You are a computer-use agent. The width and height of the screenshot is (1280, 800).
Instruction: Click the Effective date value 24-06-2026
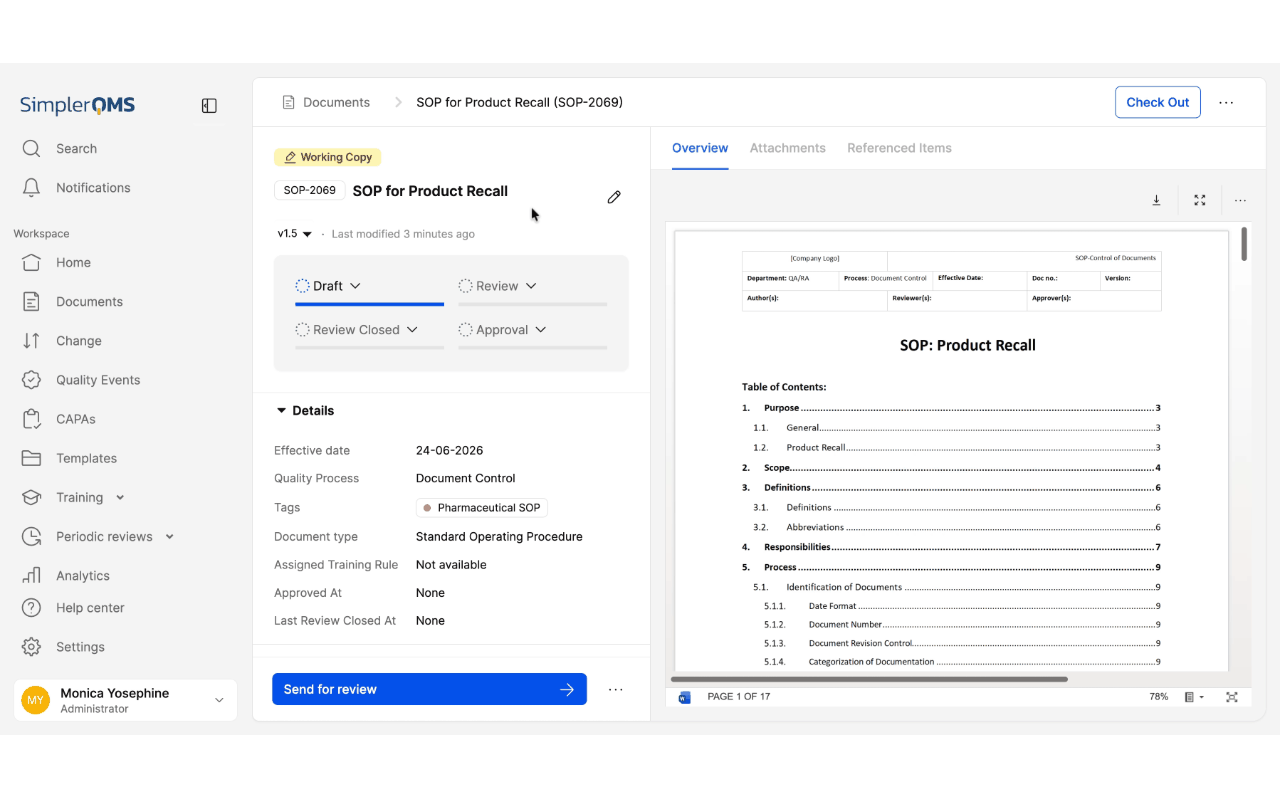(449, 451)
